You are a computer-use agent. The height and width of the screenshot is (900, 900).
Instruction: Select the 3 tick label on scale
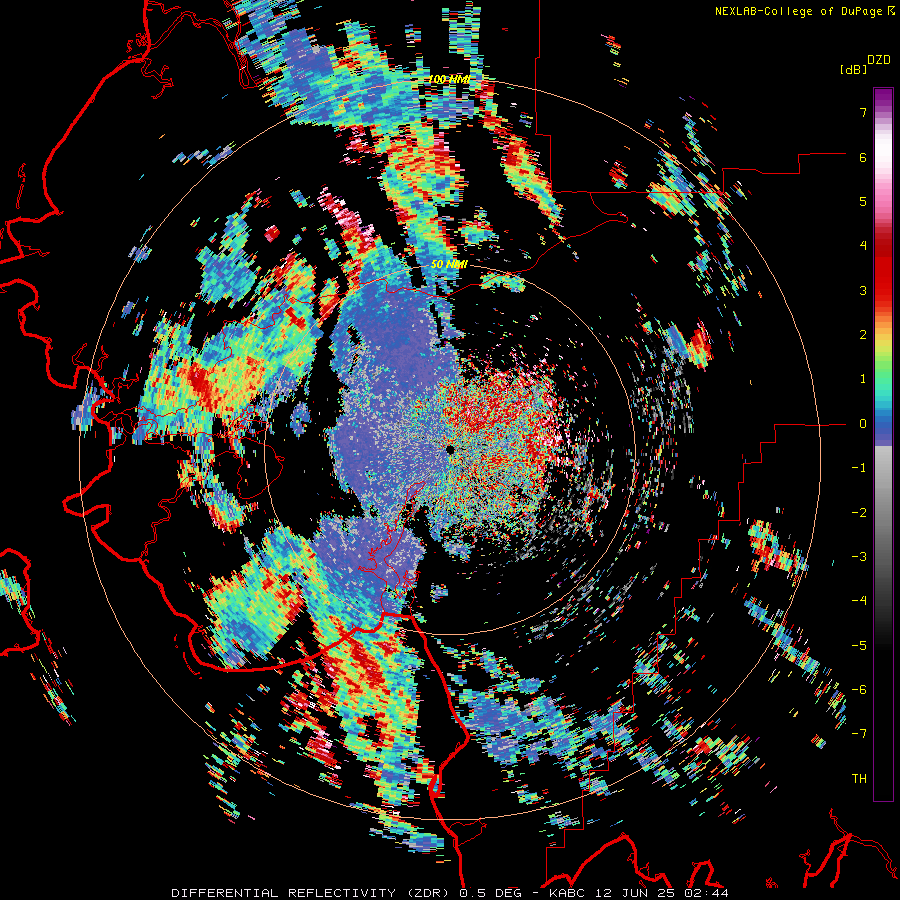pyautogui.click(x=863, y=290)
